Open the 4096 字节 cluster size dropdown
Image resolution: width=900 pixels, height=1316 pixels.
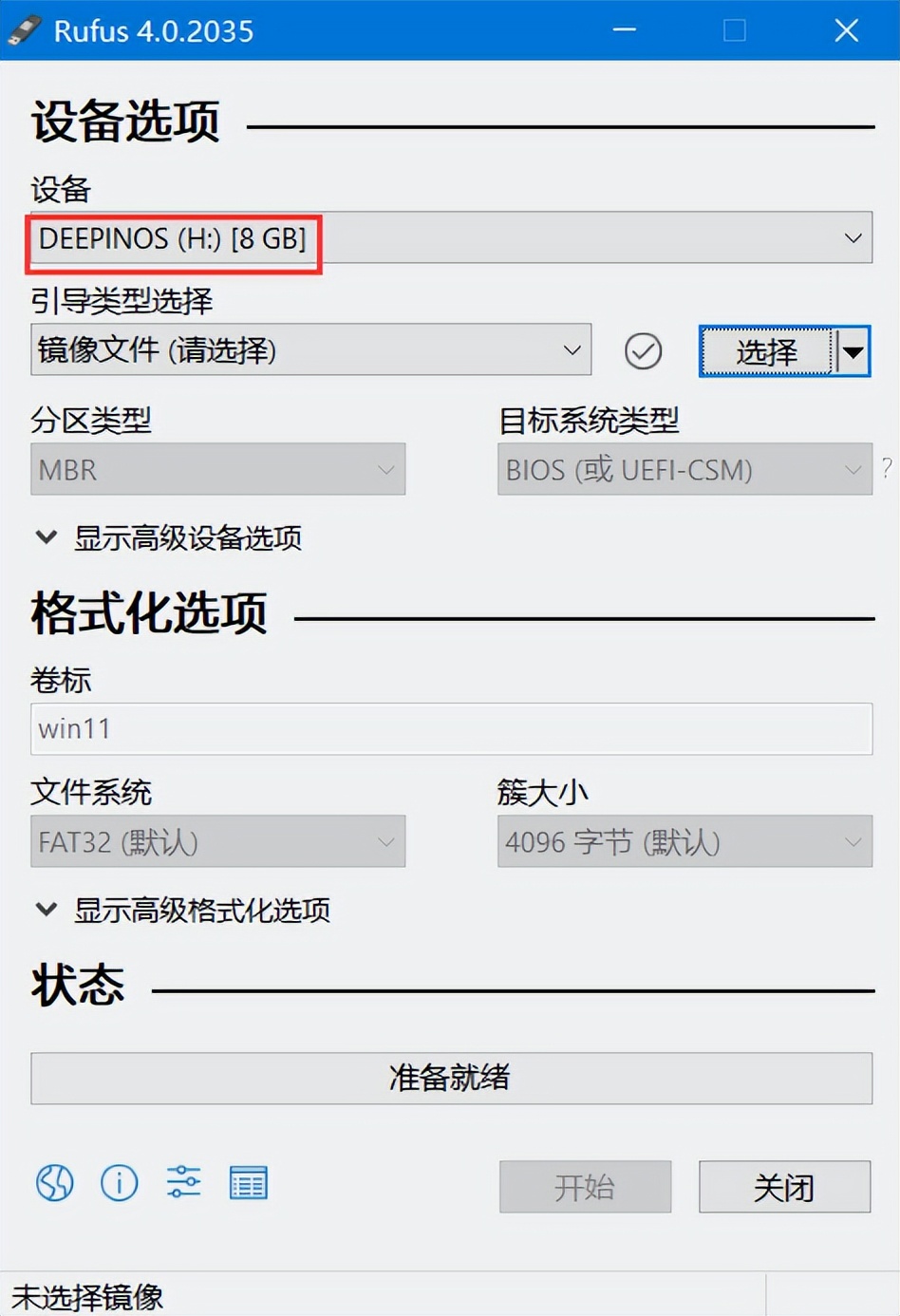(x=684, y=841)
